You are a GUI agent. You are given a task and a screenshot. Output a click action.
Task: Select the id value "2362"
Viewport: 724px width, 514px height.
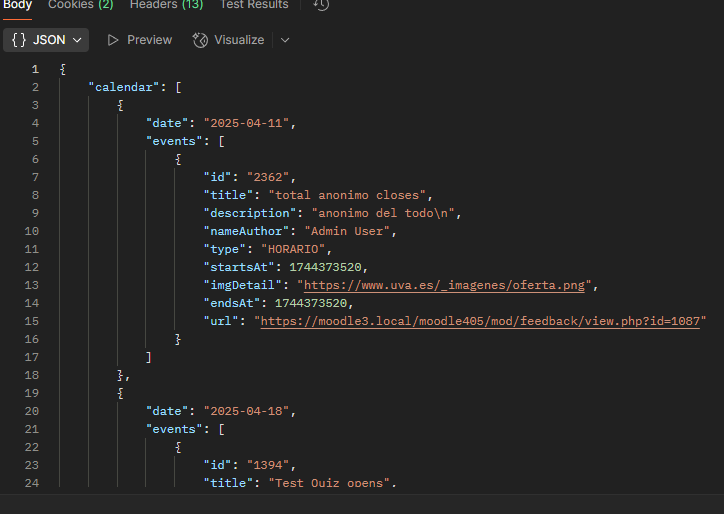pyautogui.click(x=268, y=177)
